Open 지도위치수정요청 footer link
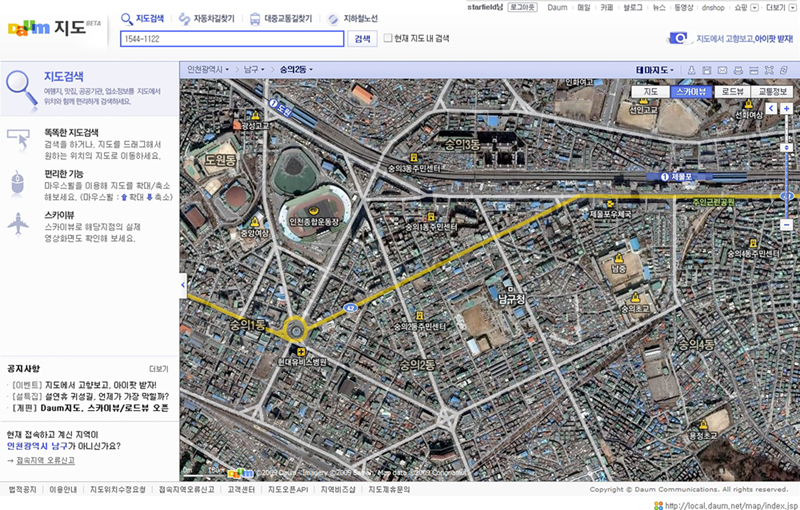The height and width of the screenshot is (510, 800). click(118, 490)
